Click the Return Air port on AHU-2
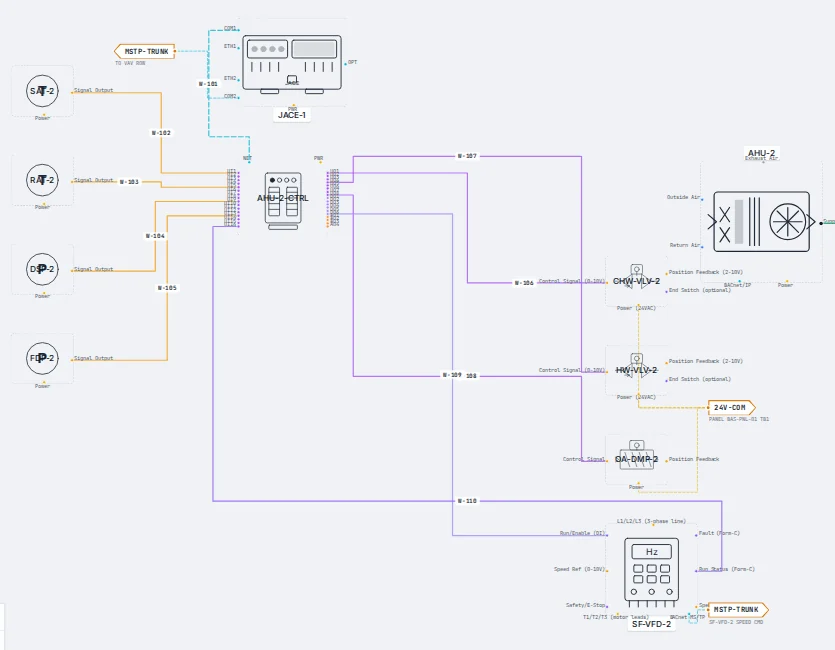This screenshot has width=835, height=650. click(x=702, y=247)
